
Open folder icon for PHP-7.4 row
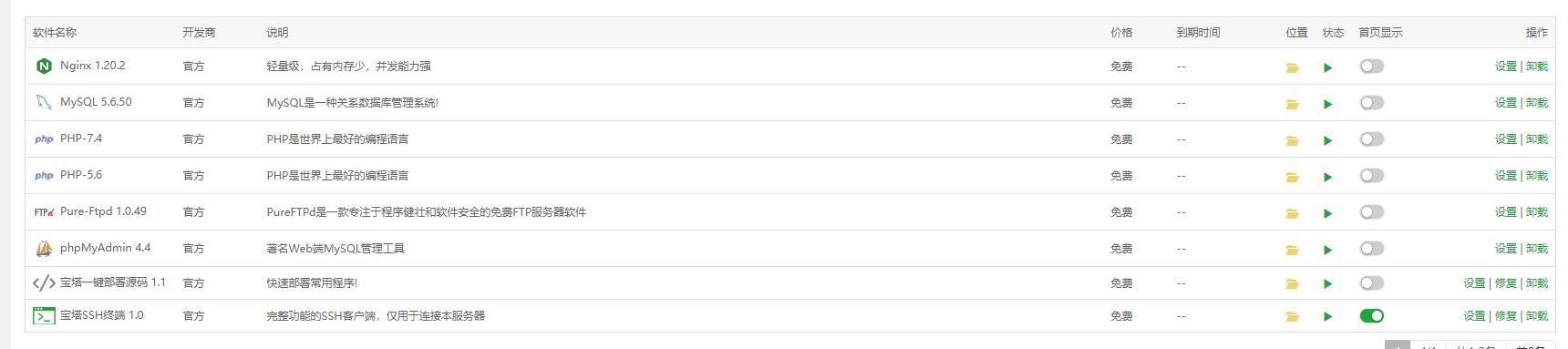[x=1292, y=140]
